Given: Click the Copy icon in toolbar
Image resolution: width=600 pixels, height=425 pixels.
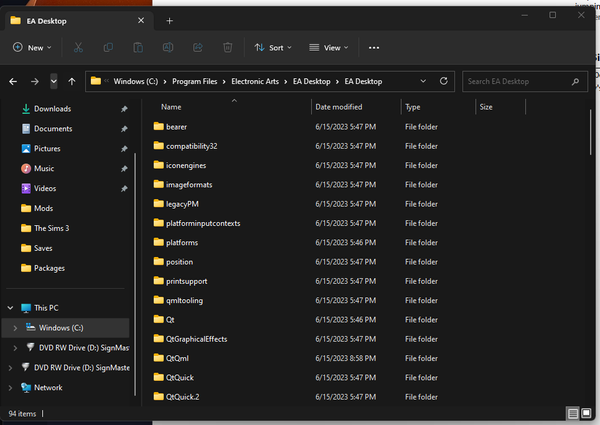Looking at the screenshot, I should pos(108,47).
